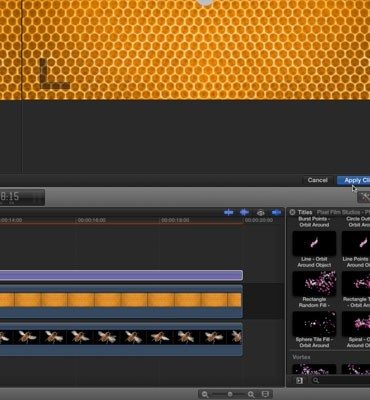Viewport: 370px width, 400px height.
Task: Click the timeline zoom out magnifier
Action: coord(205,394)
